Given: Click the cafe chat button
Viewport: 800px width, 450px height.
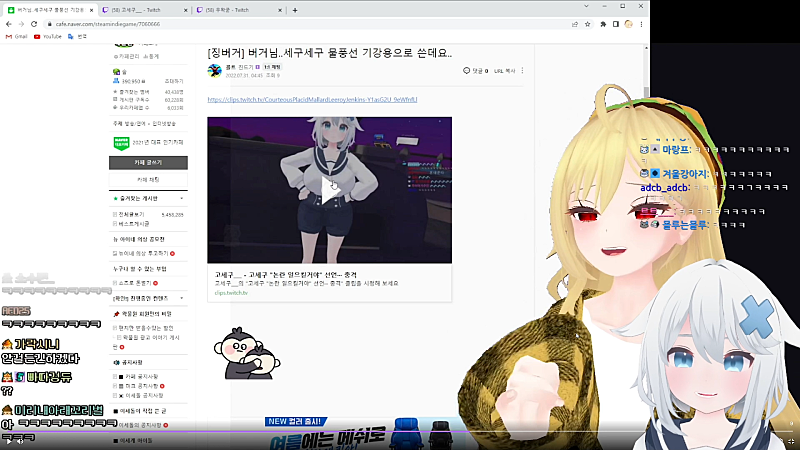Looking at the screenshot, I should coord(148,180).
